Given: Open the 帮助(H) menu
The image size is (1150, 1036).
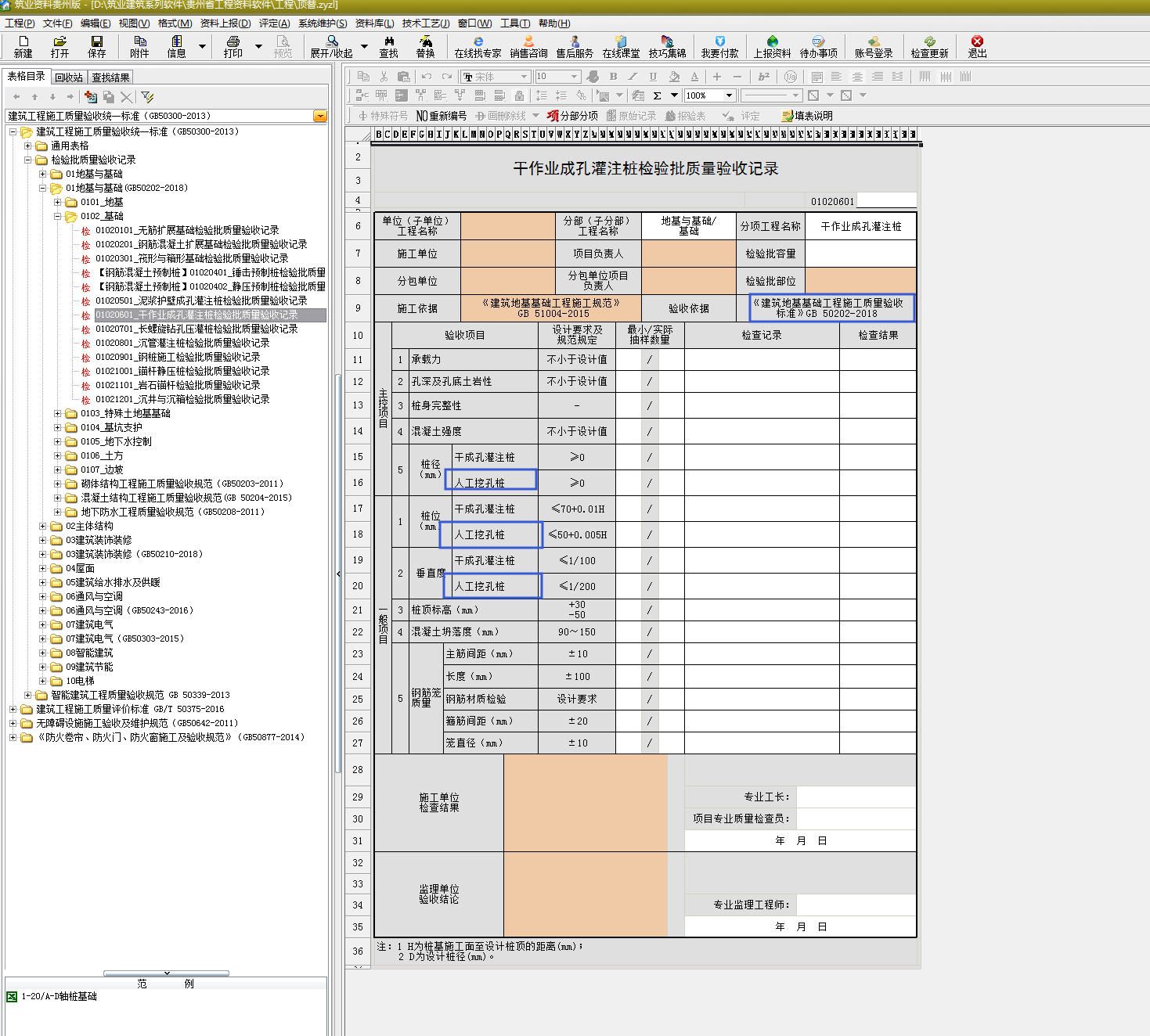Looking at the screenshot, I should coord(554,23).
